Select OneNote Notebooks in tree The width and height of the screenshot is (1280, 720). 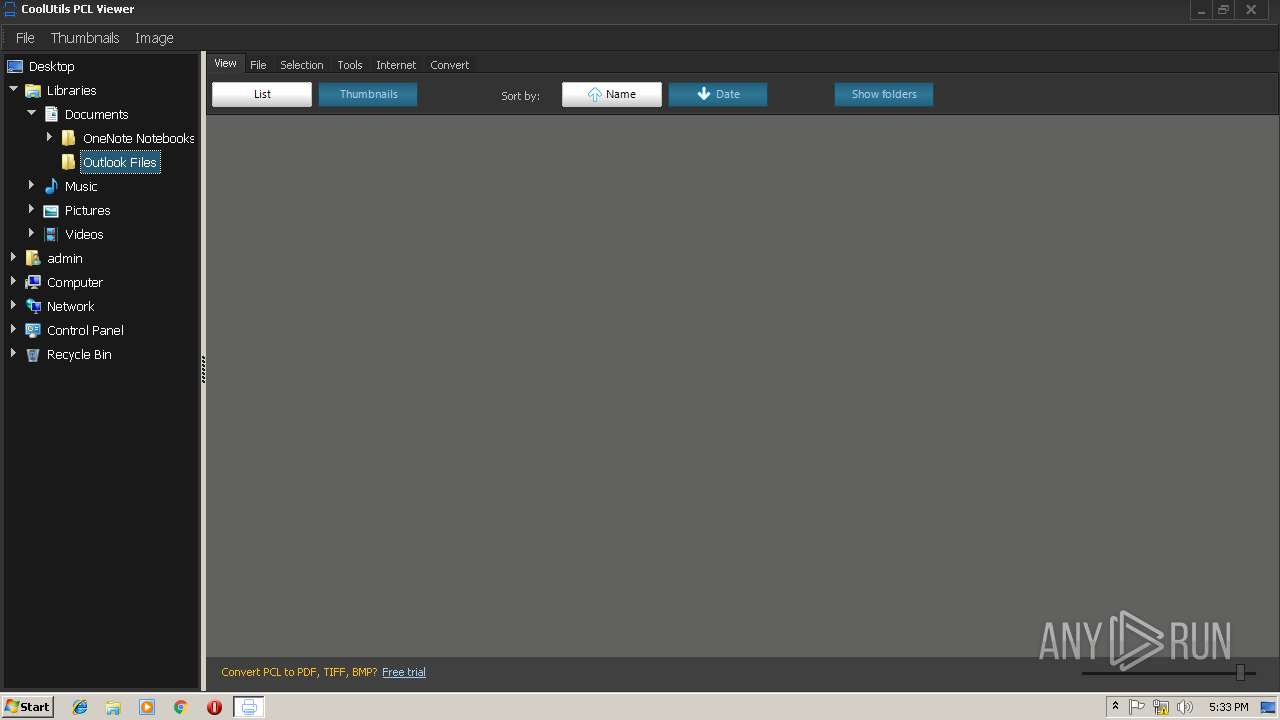coord(139,138)
